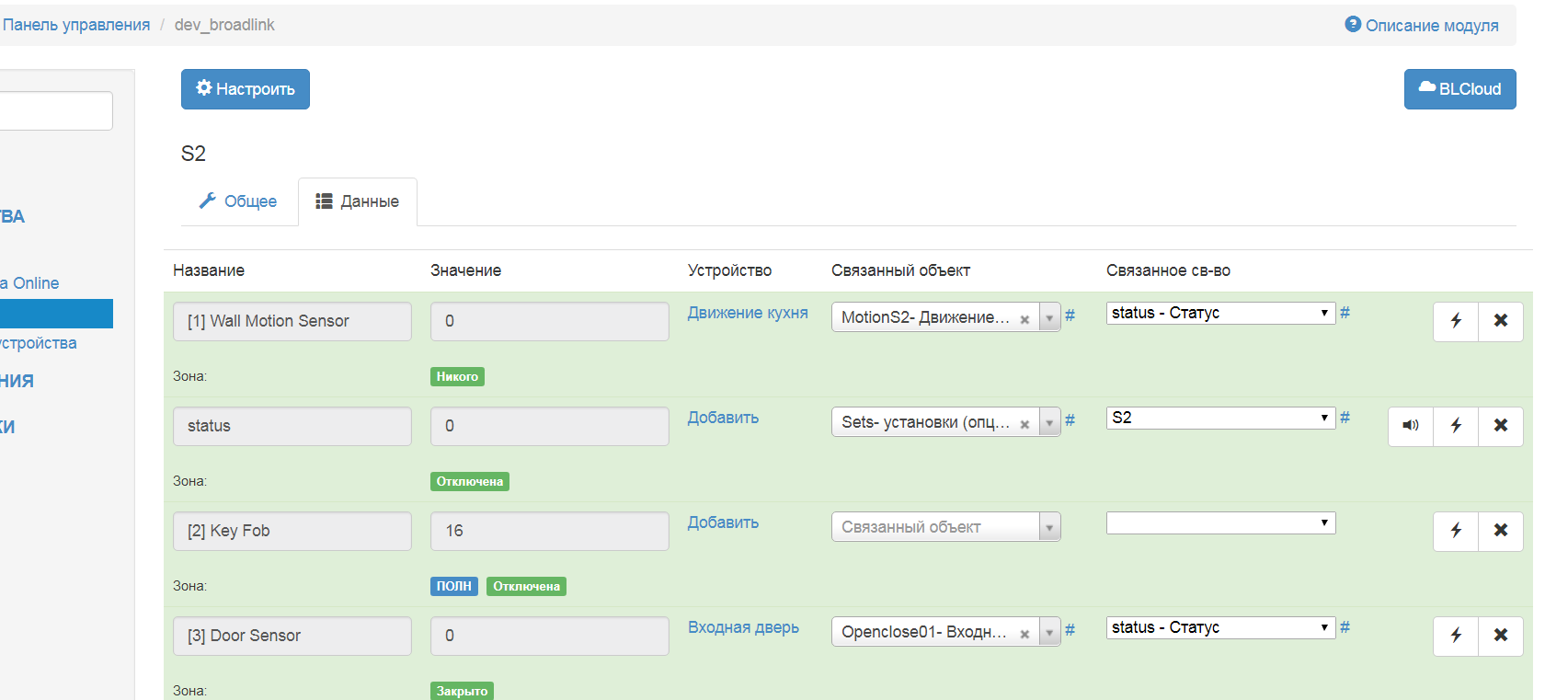This screenshot has width=1568, height=700.
Task: Click the hash icon next to MotionS2 object
Action: [x=1070, y=316]
